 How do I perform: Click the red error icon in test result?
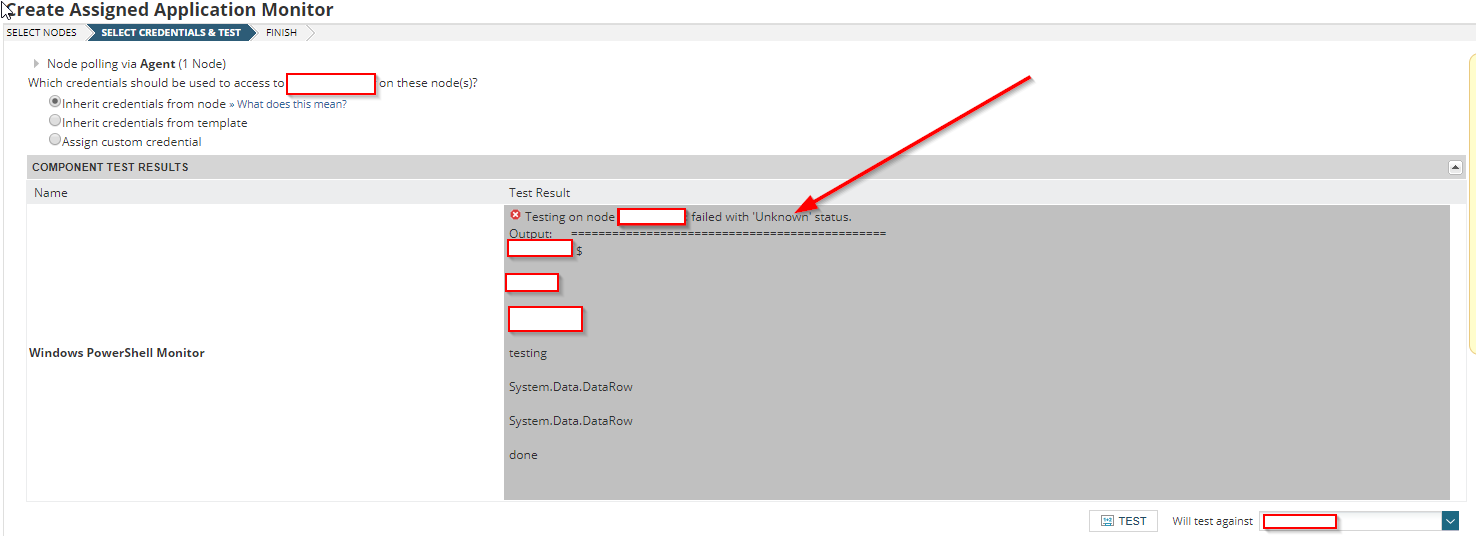[x=515, y=215]
